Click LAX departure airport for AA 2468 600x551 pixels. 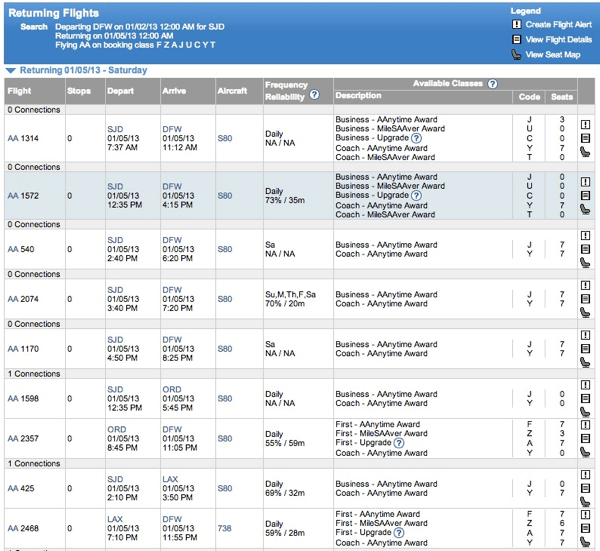tap(115, 519)
